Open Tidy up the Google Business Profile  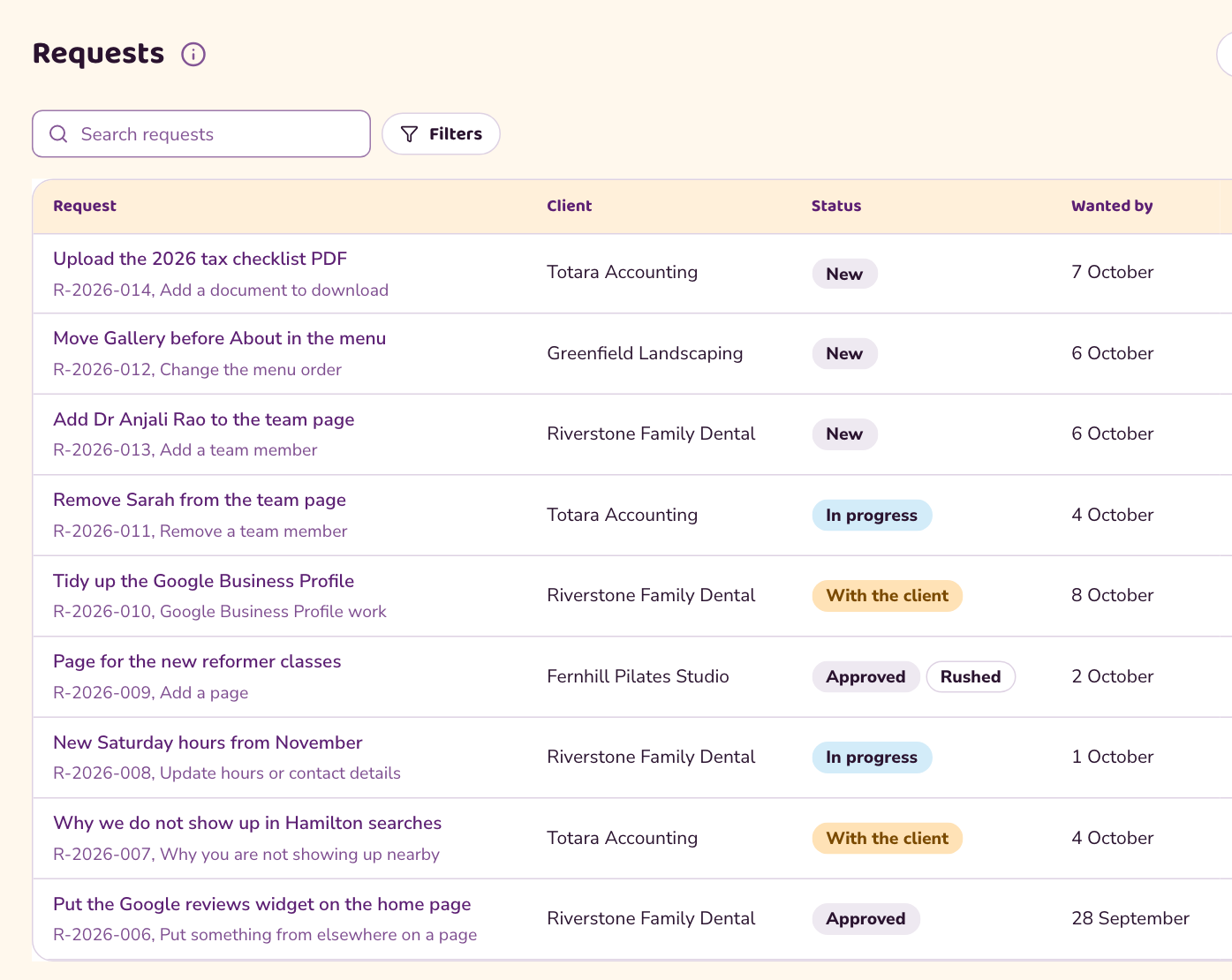tap(203, 581)
